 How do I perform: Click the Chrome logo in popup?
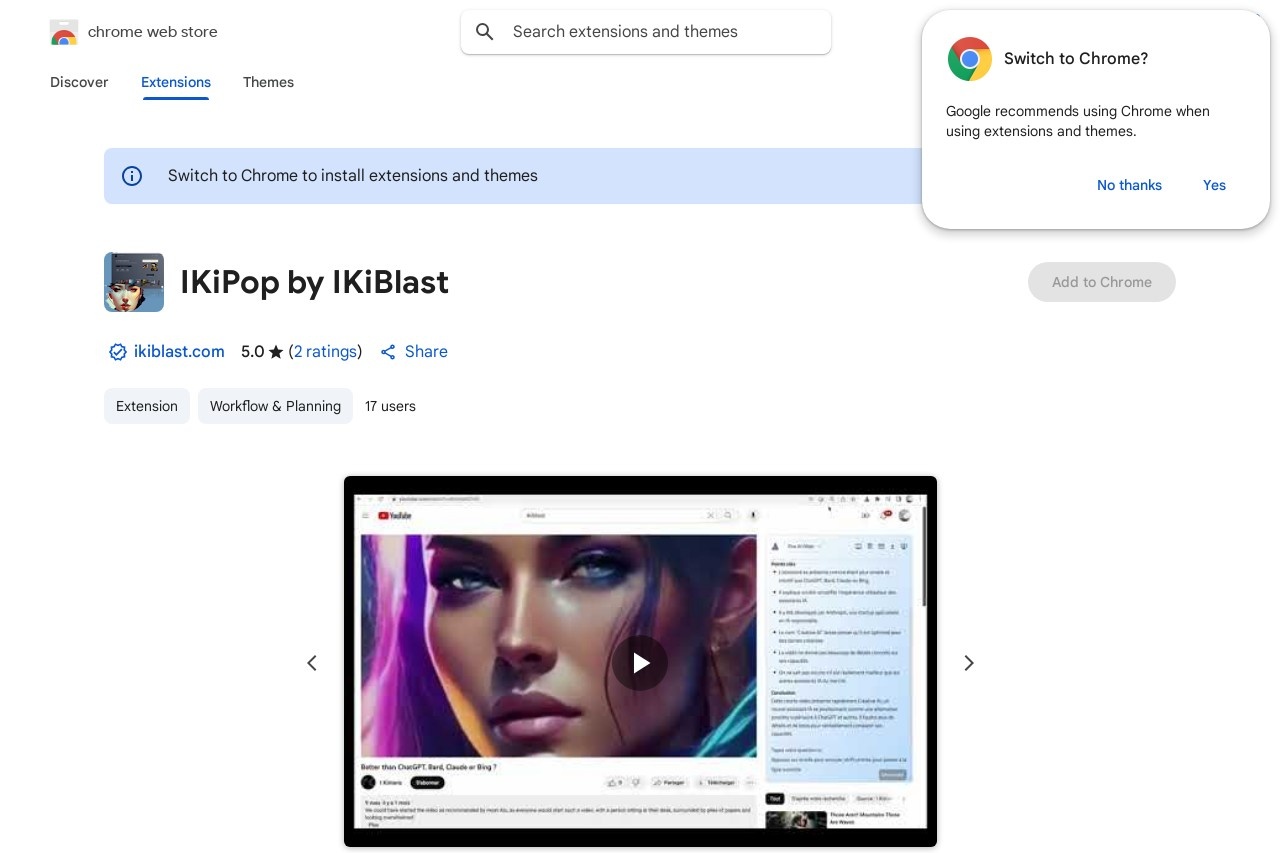(970, 59)
